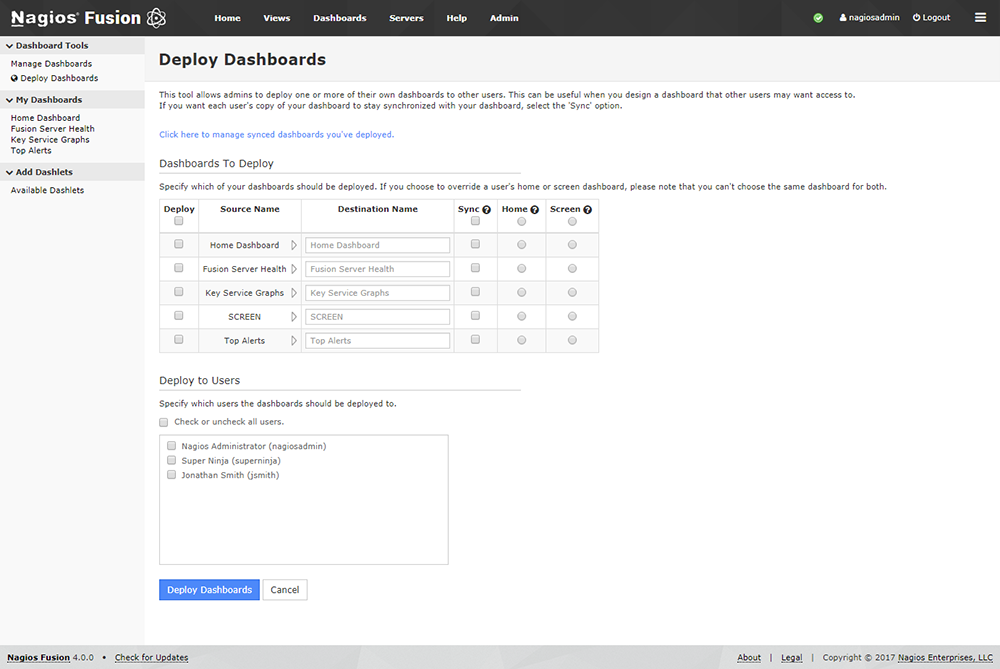1000x669 pixels.
Task: Open the Admin menu in top navigation
Action: 504,18
